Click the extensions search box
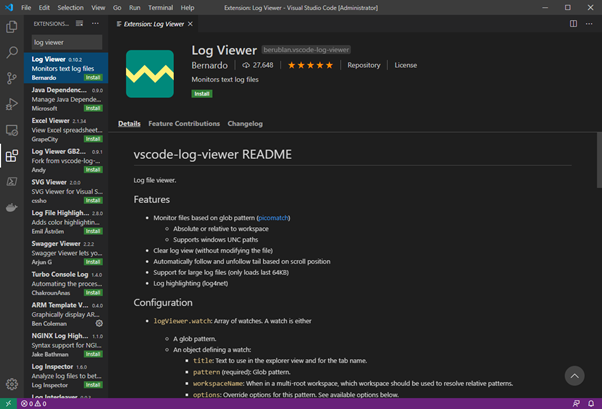 (x=66, y=42)
